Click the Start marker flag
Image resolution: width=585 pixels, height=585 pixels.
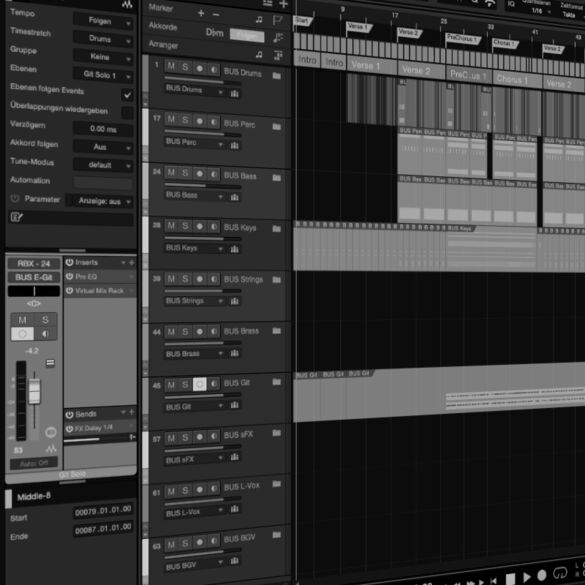(303, 21)
